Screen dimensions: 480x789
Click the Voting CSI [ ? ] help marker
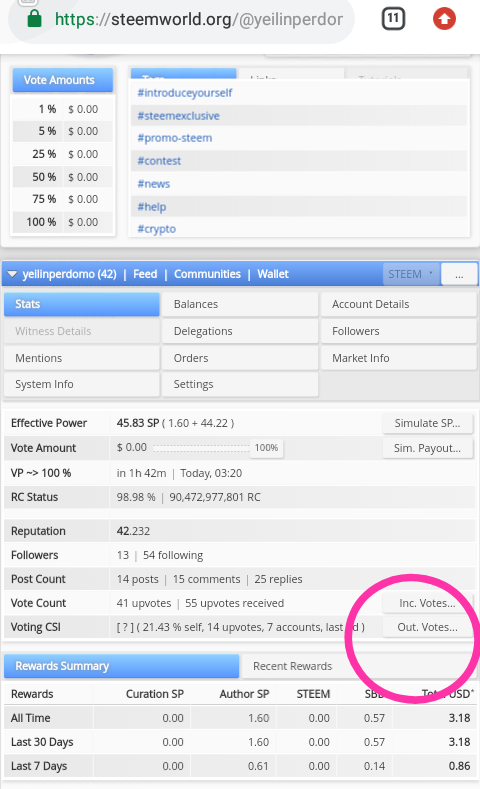(125, 627)
